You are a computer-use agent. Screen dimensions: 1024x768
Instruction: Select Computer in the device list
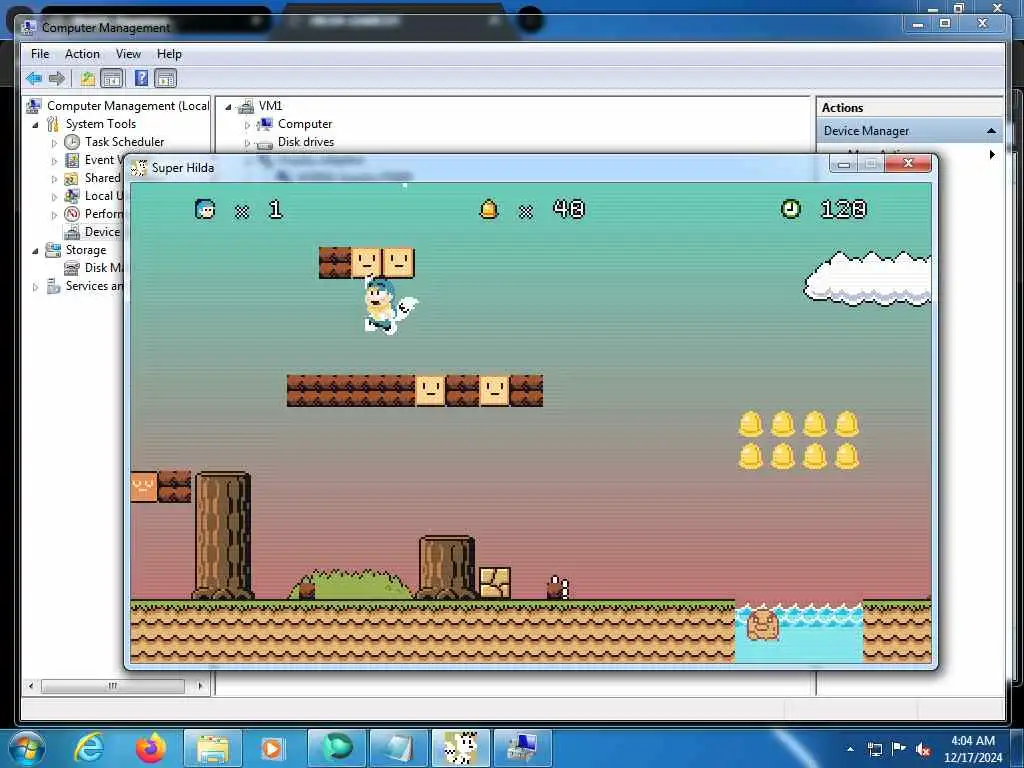click(305, 124)
